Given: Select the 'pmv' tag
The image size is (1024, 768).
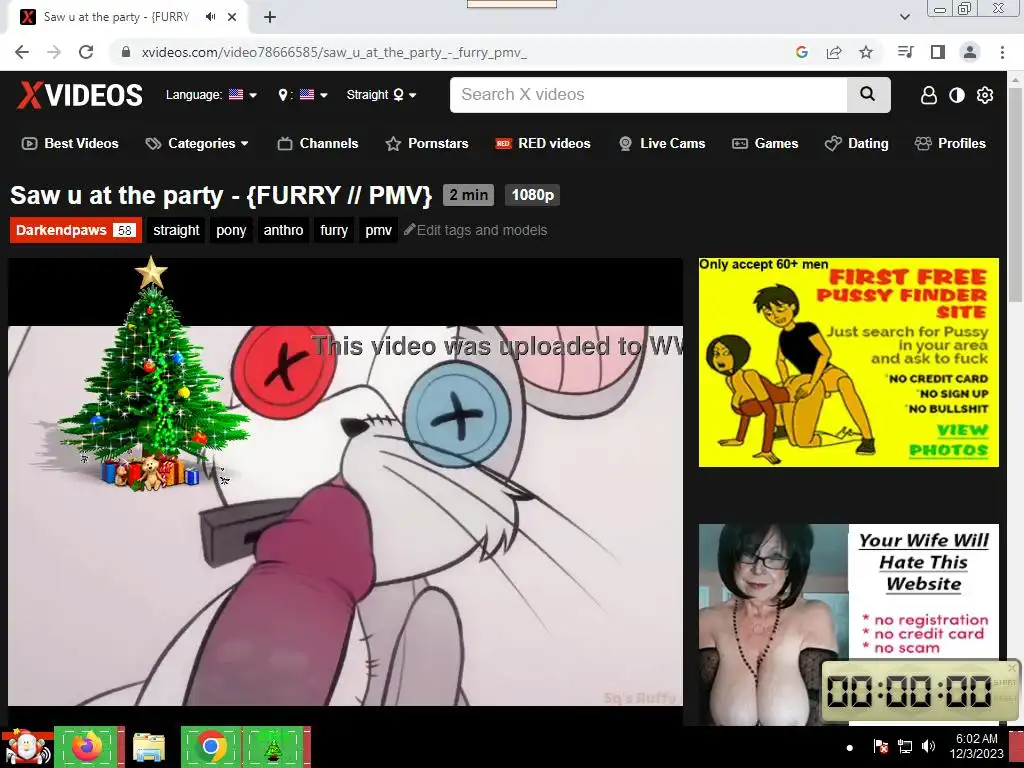Looking at the screenshot, I should [378, 231].
